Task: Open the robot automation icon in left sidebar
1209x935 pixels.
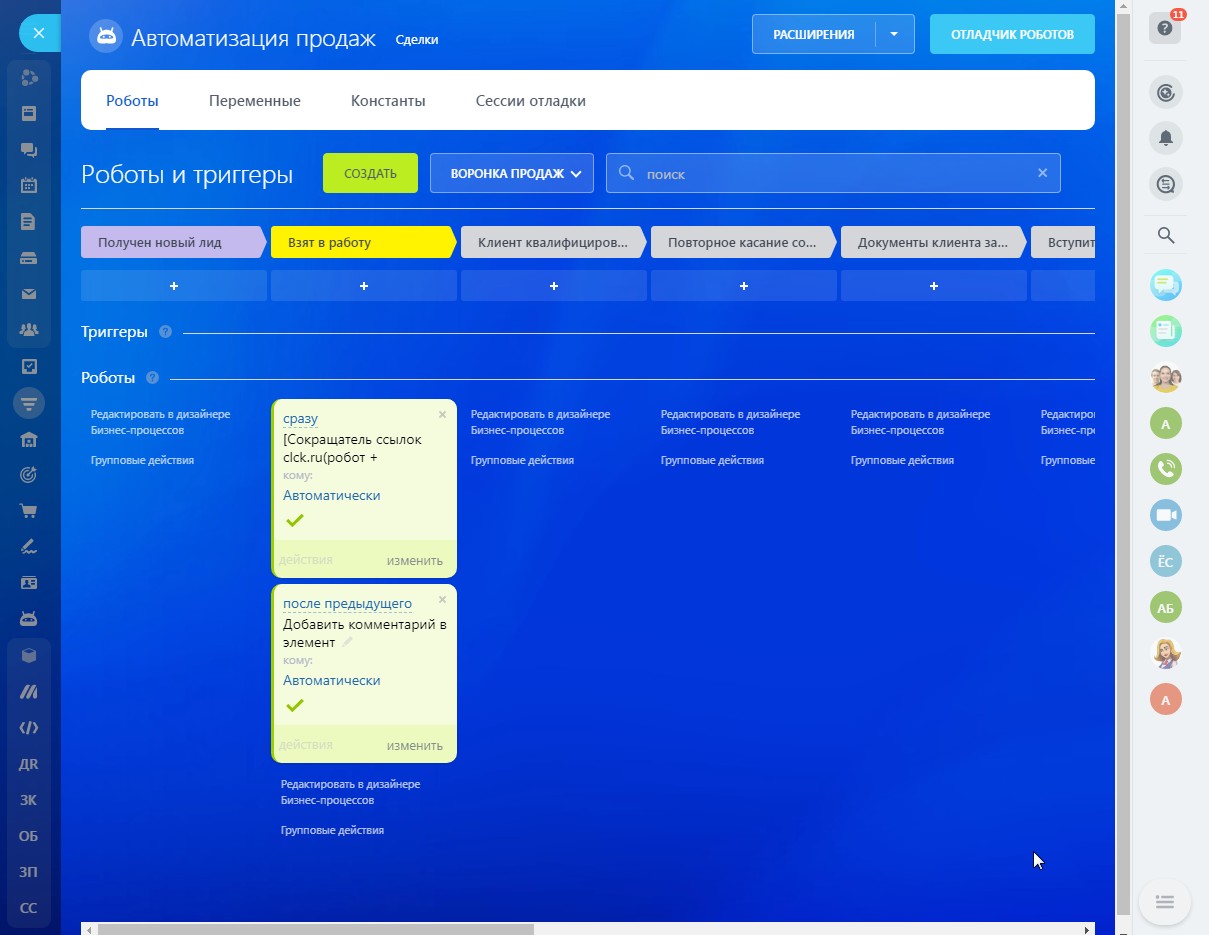Action: (29, 619)
